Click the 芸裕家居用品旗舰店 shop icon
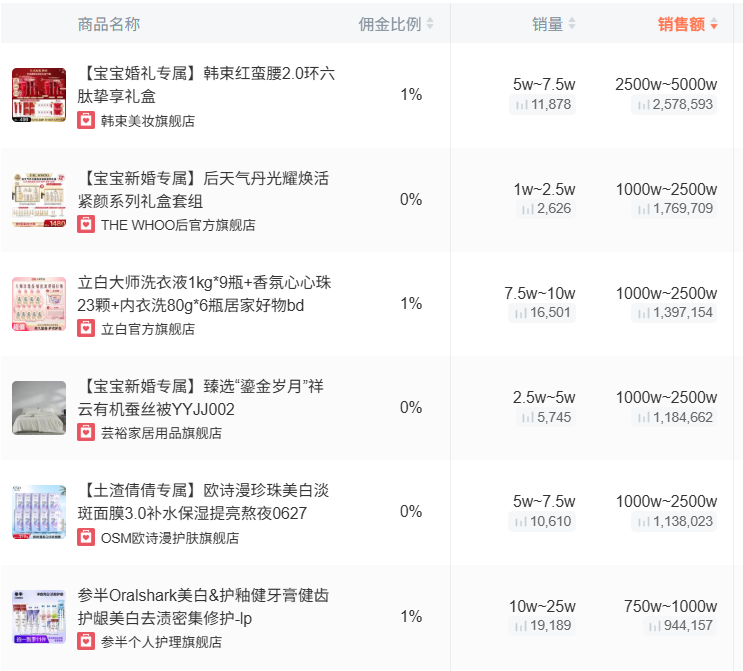 pyautogui.click(x=87, y=432)
